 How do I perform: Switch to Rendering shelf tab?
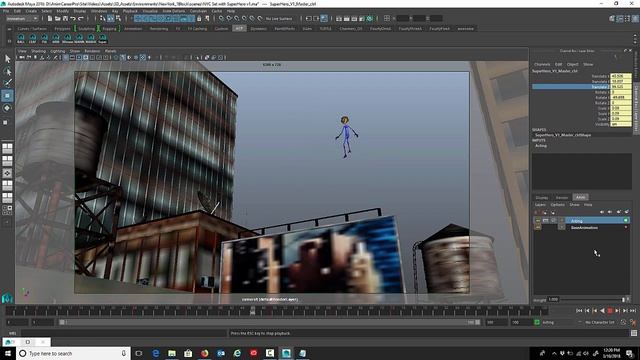click(159, 29)
